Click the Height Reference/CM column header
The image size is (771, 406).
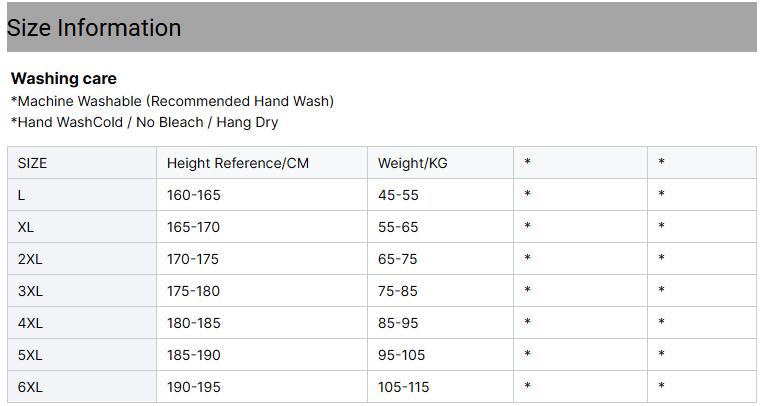[x=262, y=163]
